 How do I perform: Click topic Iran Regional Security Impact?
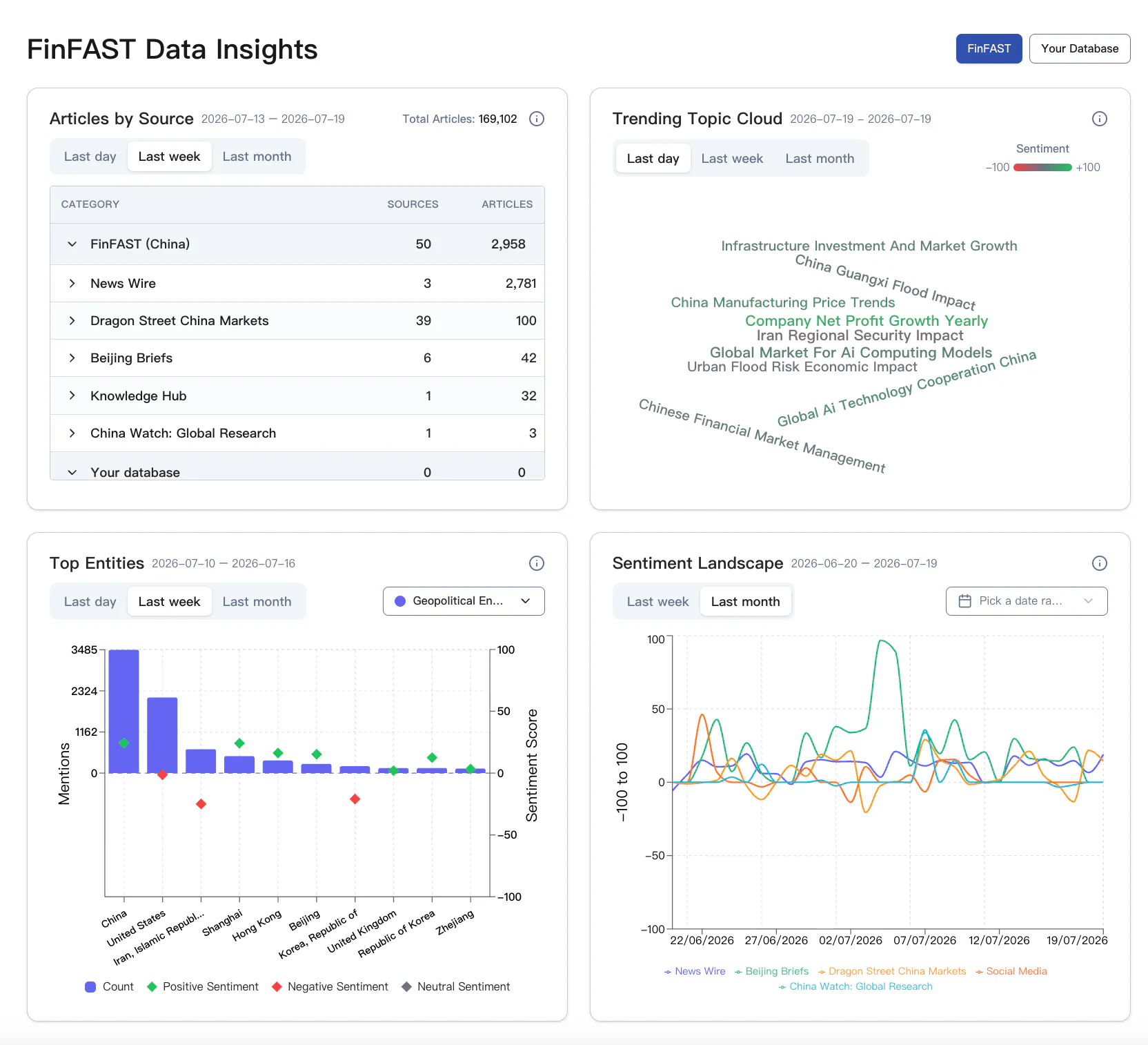[860, 335]
